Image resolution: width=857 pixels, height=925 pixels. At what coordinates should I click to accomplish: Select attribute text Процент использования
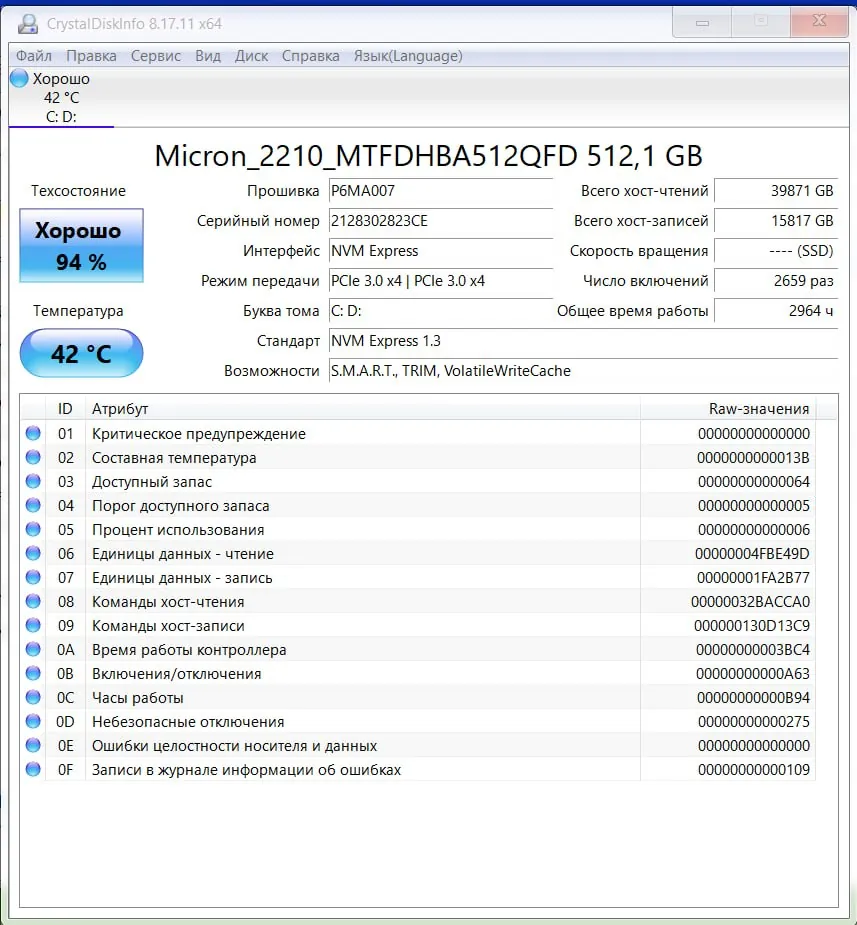178,530
